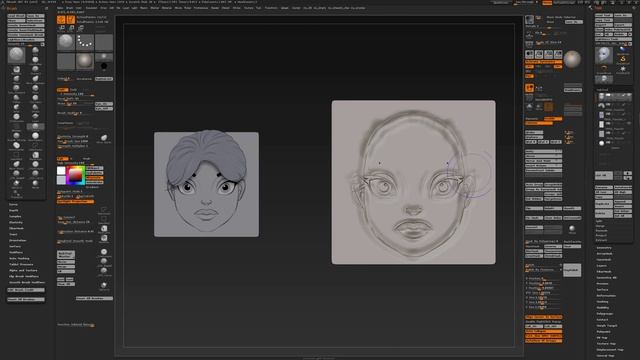Expand the Polygroups section in Tool palette
The image size is (640, 360).
click(x=604, y=313)
